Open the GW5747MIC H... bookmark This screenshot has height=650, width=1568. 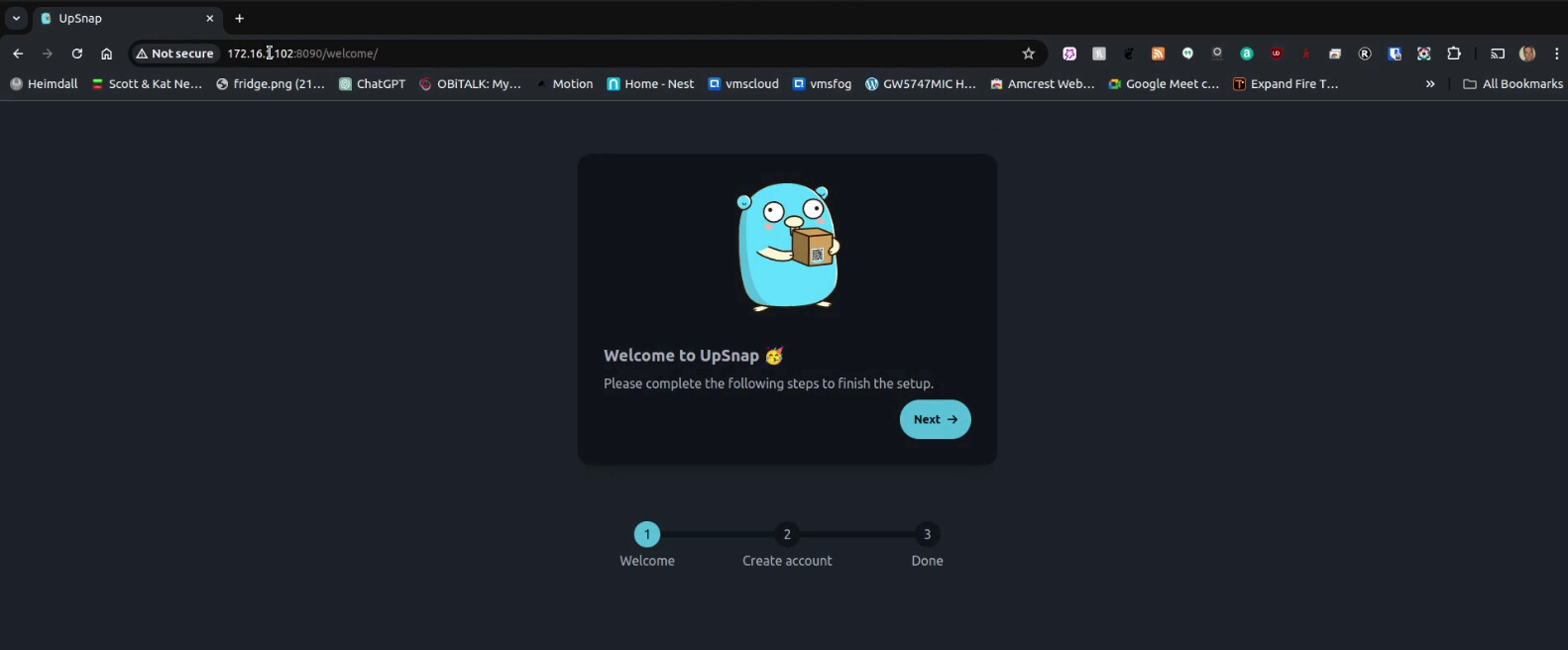(x=921, y=84)
